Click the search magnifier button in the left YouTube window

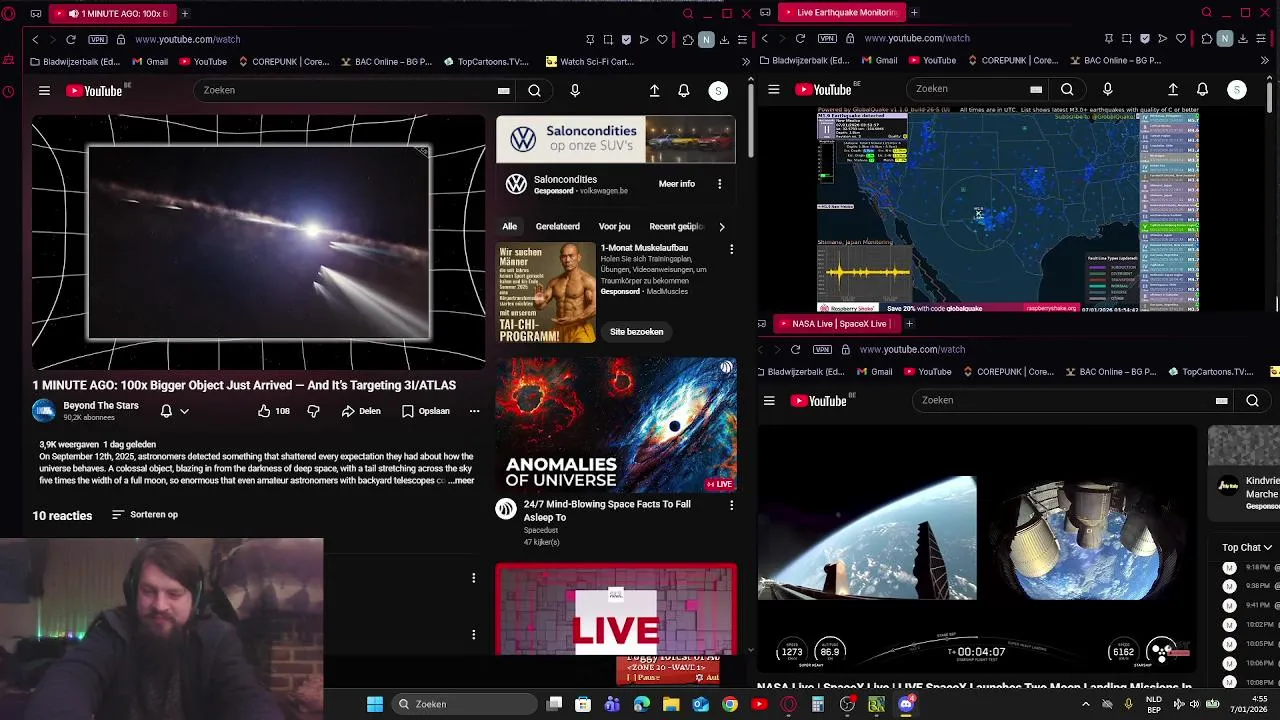(534, 91)
